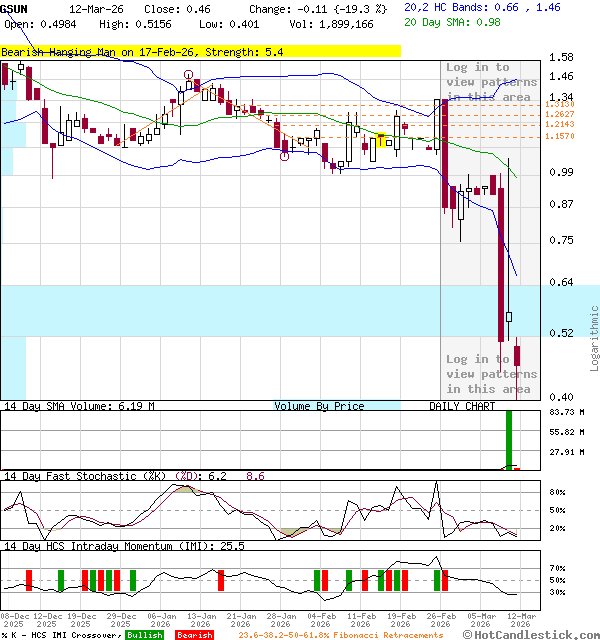This screenshot has height=640, width=600.
Task: Select the yellow highlighted Hanging Man candle
Action: tap(381, 141)
